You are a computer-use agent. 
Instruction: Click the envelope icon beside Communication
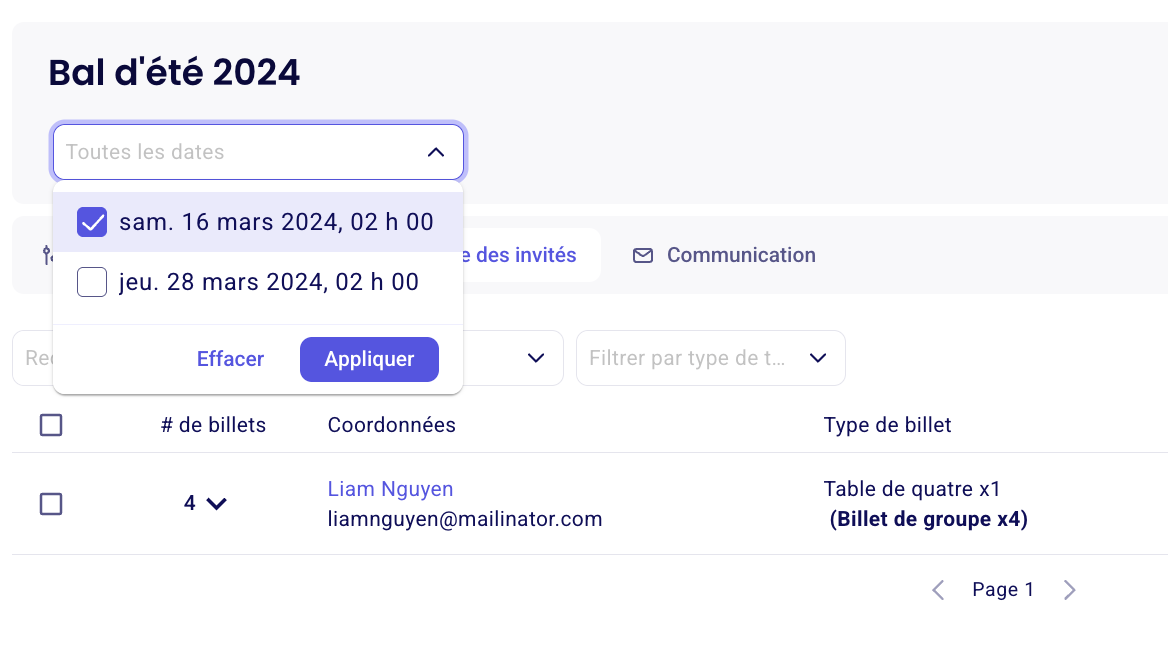pos(643,255)
